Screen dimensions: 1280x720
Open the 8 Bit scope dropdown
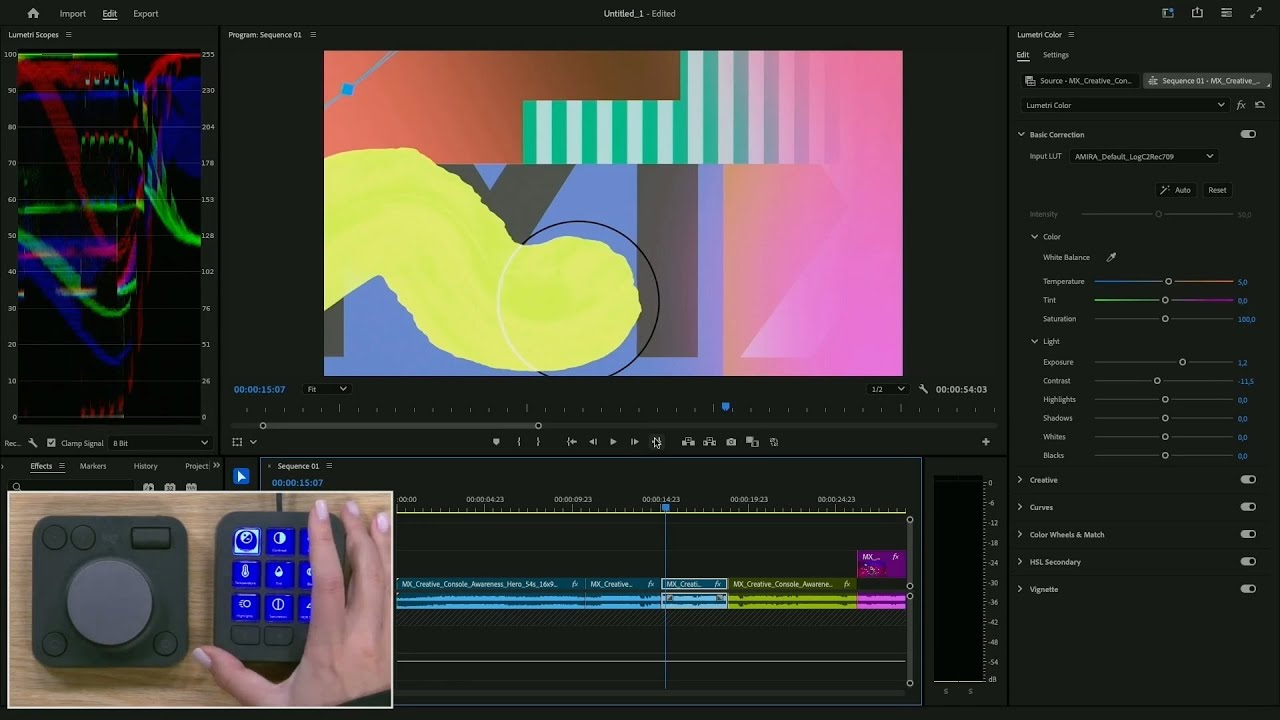coord(160,443)
